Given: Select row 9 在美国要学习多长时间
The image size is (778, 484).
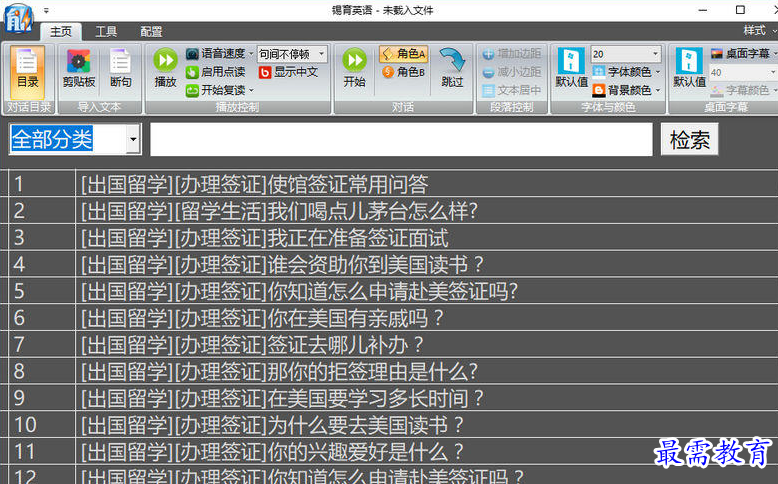Looking at the screenshot, I should (x=389, y=398).
